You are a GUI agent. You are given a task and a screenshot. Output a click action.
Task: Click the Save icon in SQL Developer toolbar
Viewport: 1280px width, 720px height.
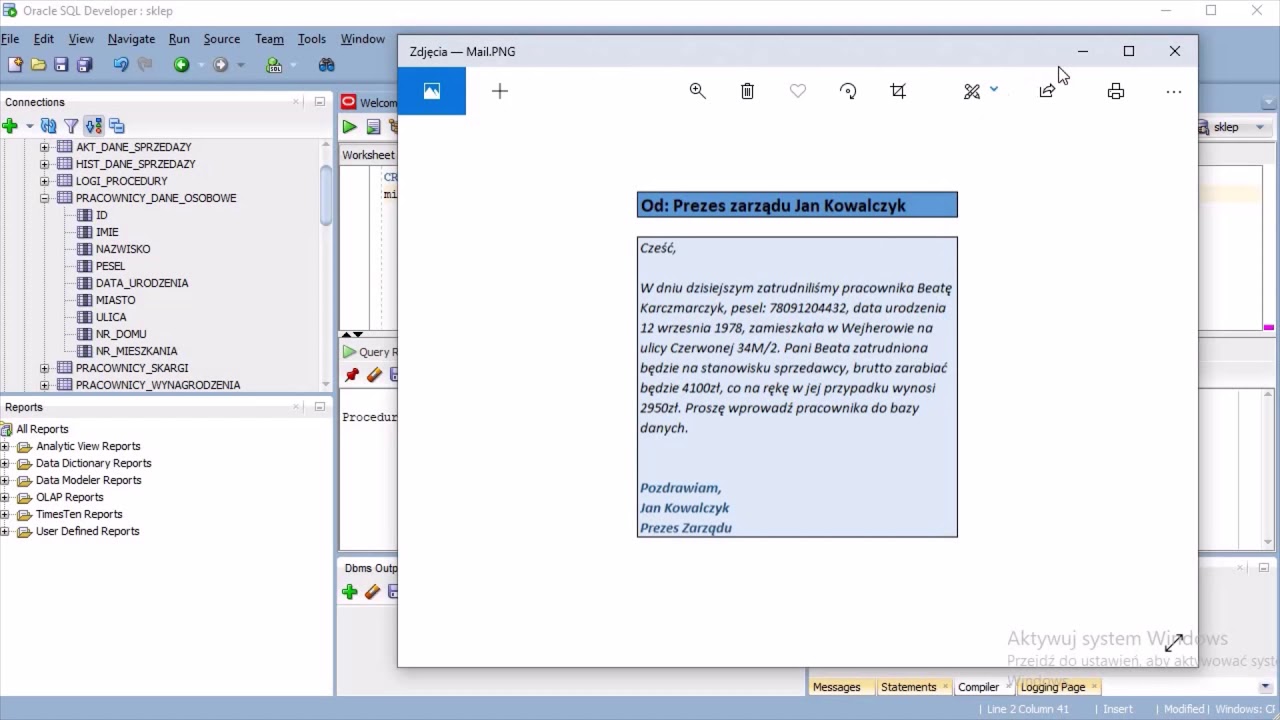tap(61, 65)
